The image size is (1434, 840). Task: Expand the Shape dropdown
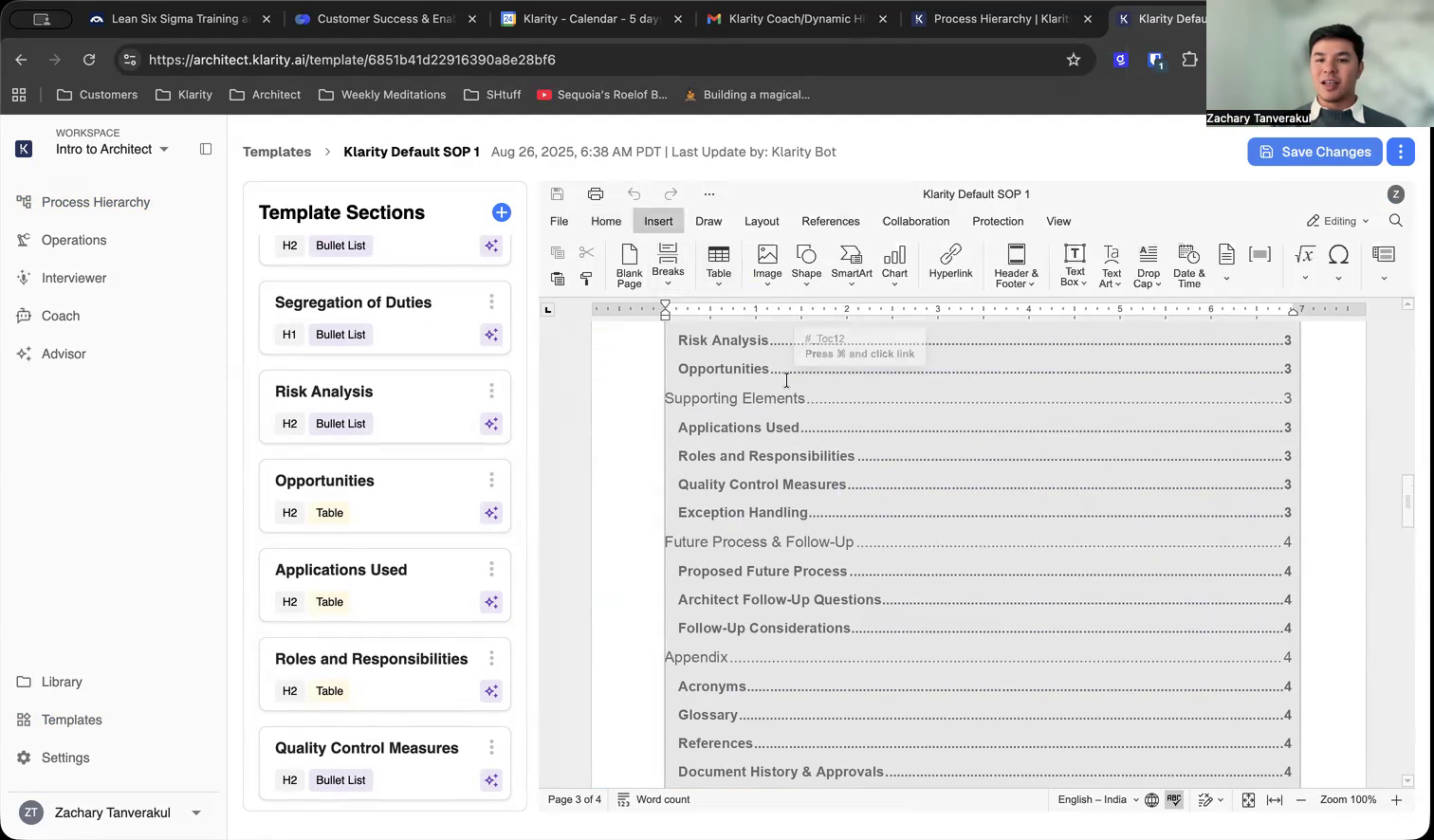[x=806, y=283]
